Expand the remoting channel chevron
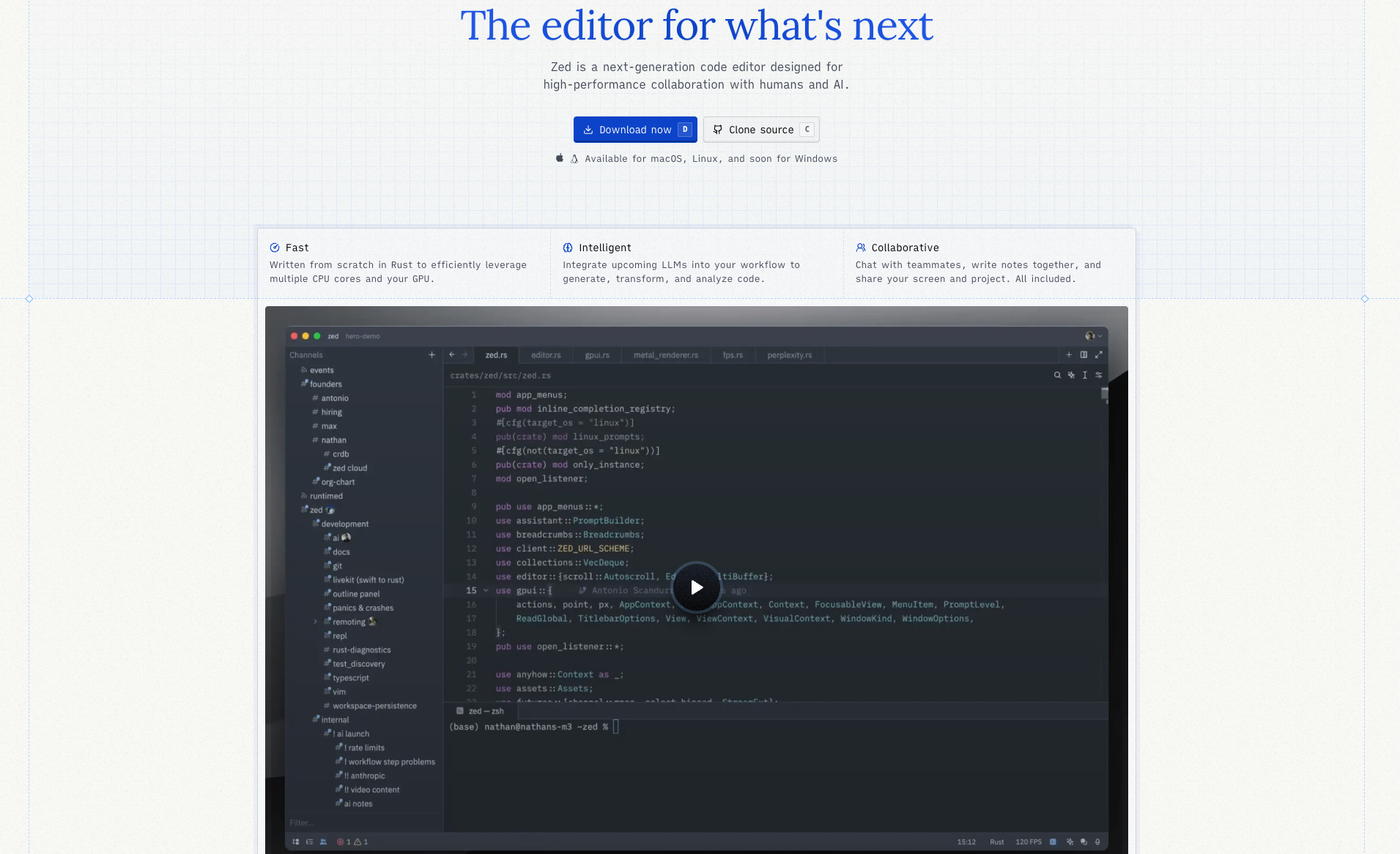 pyautogui.click(x=316, y=622)
